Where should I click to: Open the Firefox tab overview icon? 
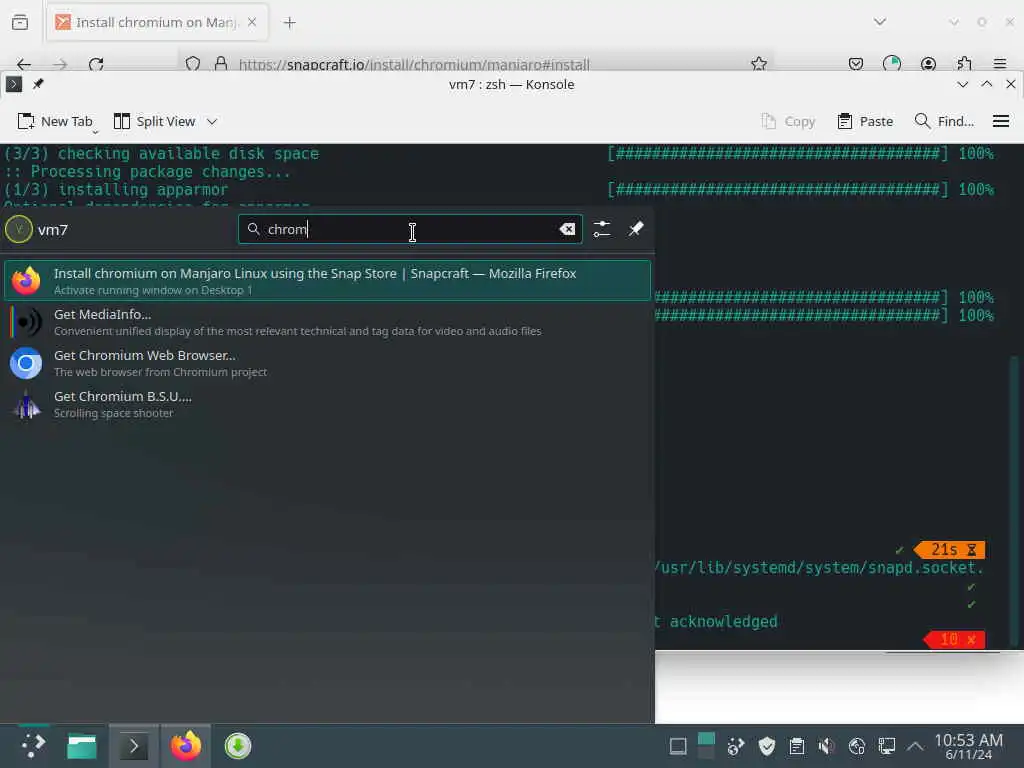pos(20,22)
